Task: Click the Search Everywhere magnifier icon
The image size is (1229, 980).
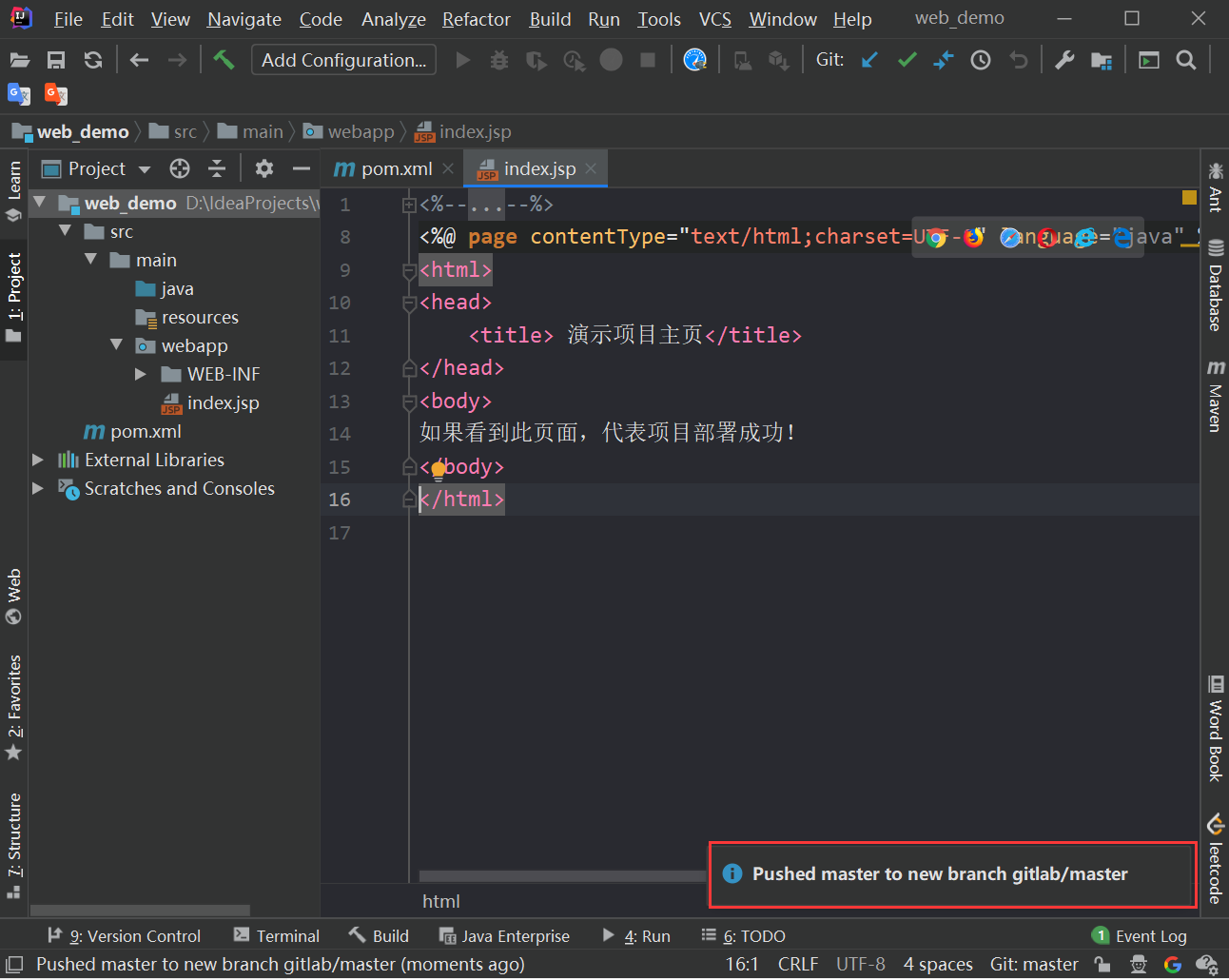Action: (1185, 59)
